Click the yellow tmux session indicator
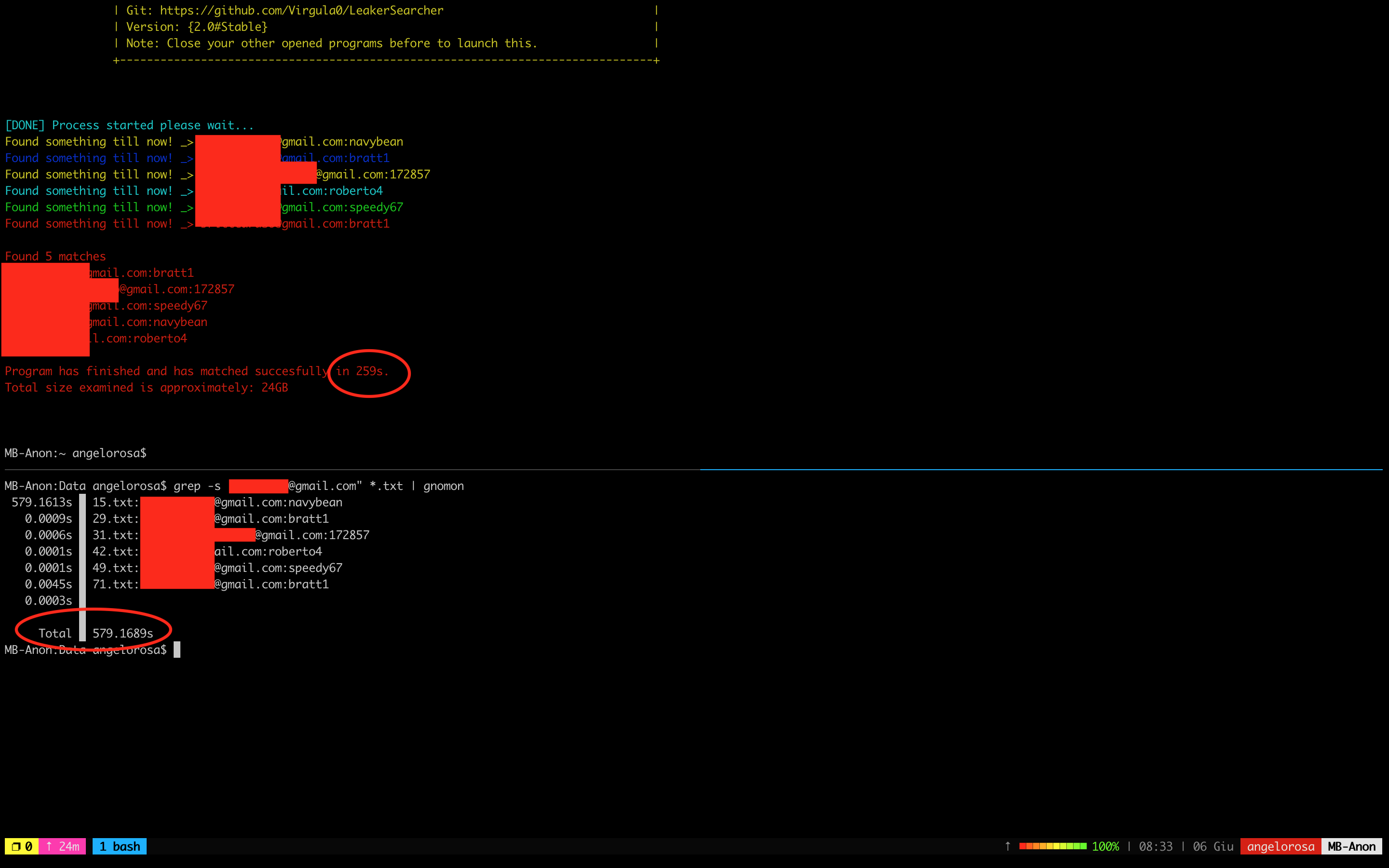Viewport: 1389px width, 868px height. point(22,846)
